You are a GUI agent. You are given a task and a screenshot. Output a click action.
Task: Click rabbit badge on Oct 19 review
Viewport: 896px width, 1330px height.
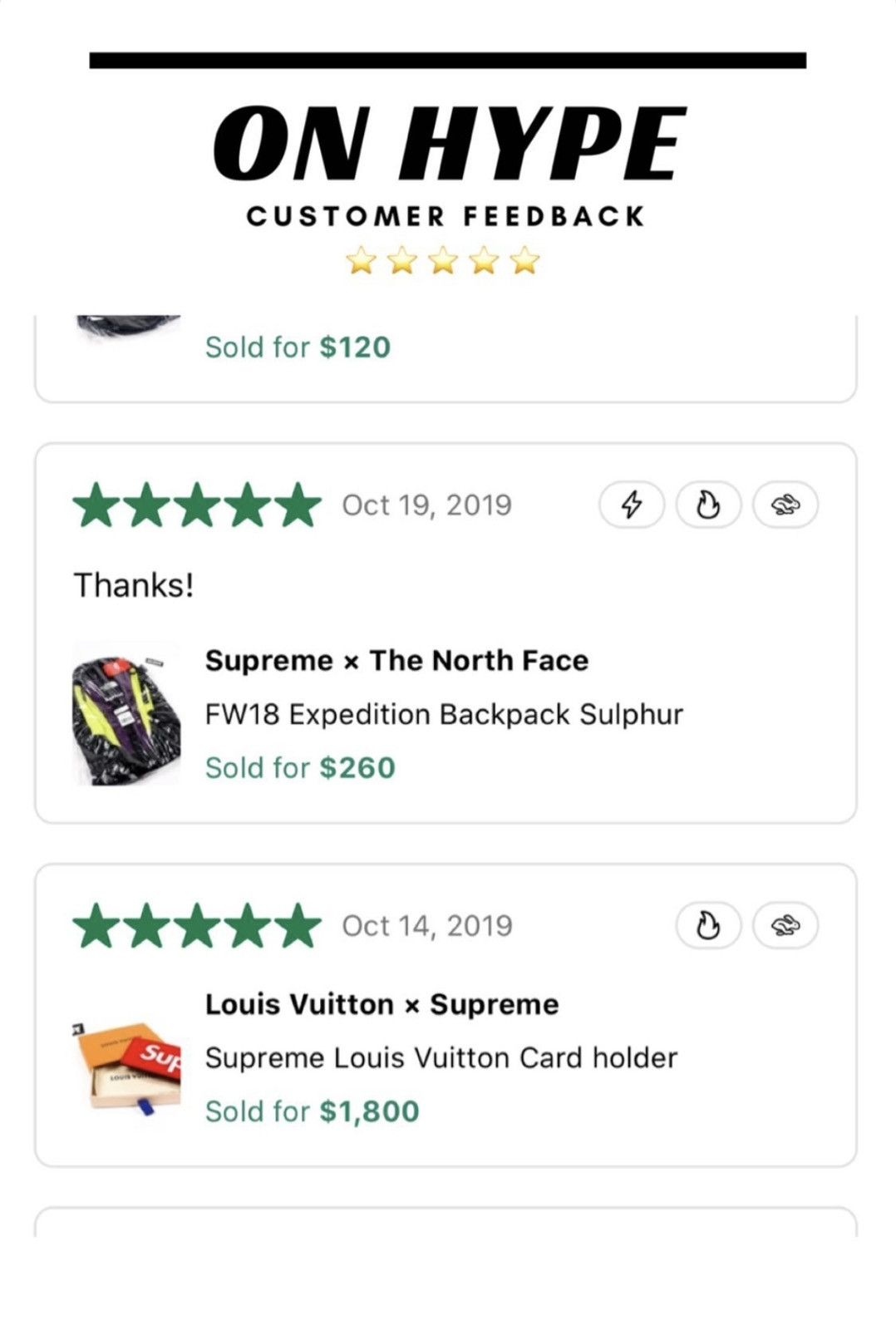tap(785, 505)
